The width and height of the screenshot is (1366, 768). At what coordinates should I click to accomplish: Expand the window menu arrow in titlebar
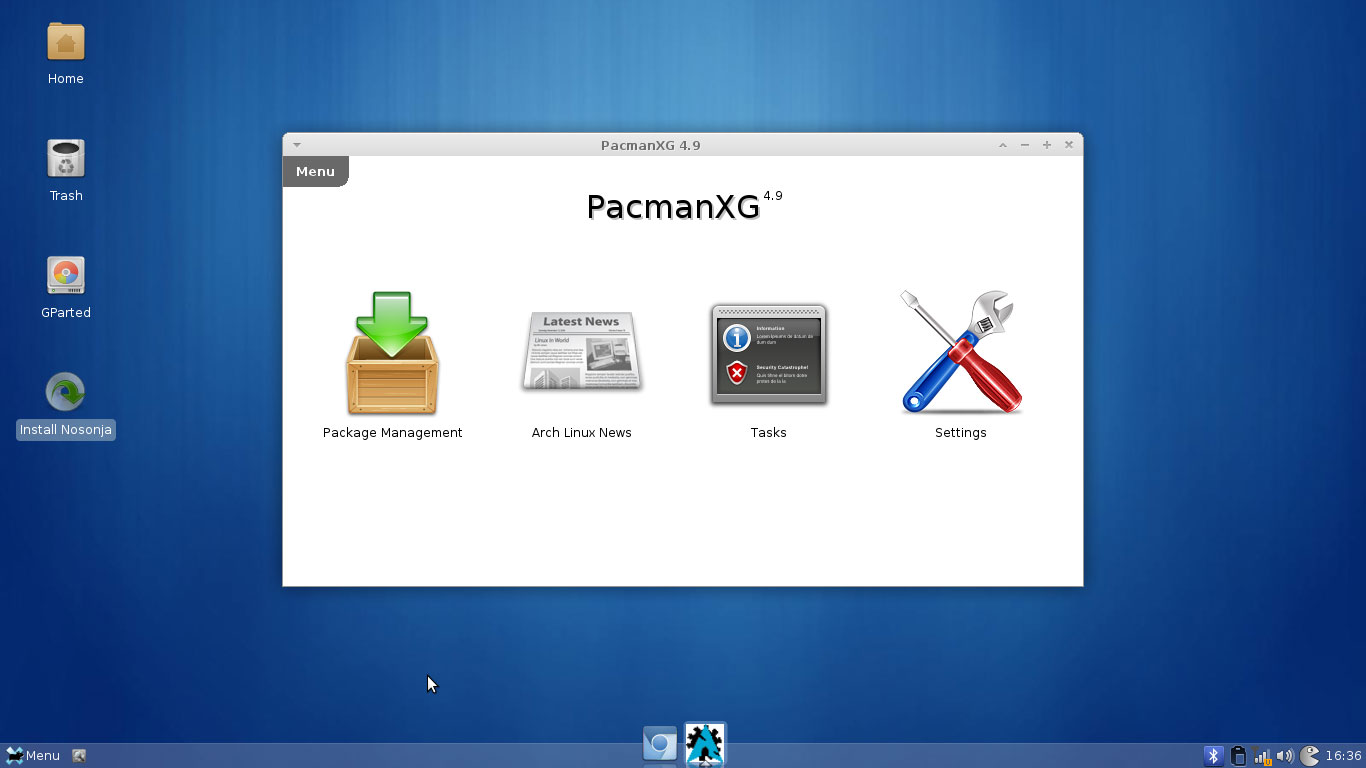[x=297, y=145]
